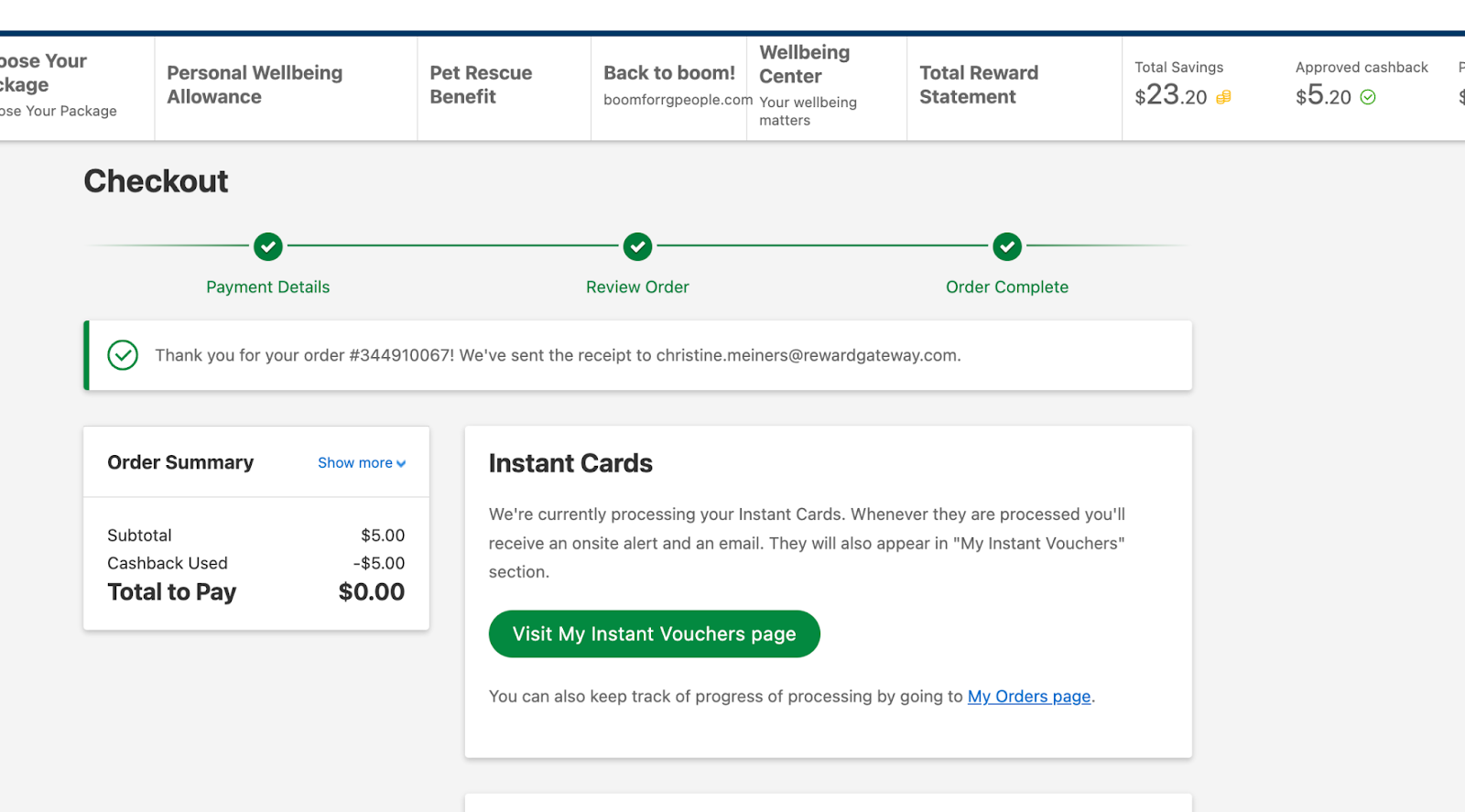This screenshot has height=812, width=1465.
Task: Expand Order Summary with Show more
Action: [362, 463]
